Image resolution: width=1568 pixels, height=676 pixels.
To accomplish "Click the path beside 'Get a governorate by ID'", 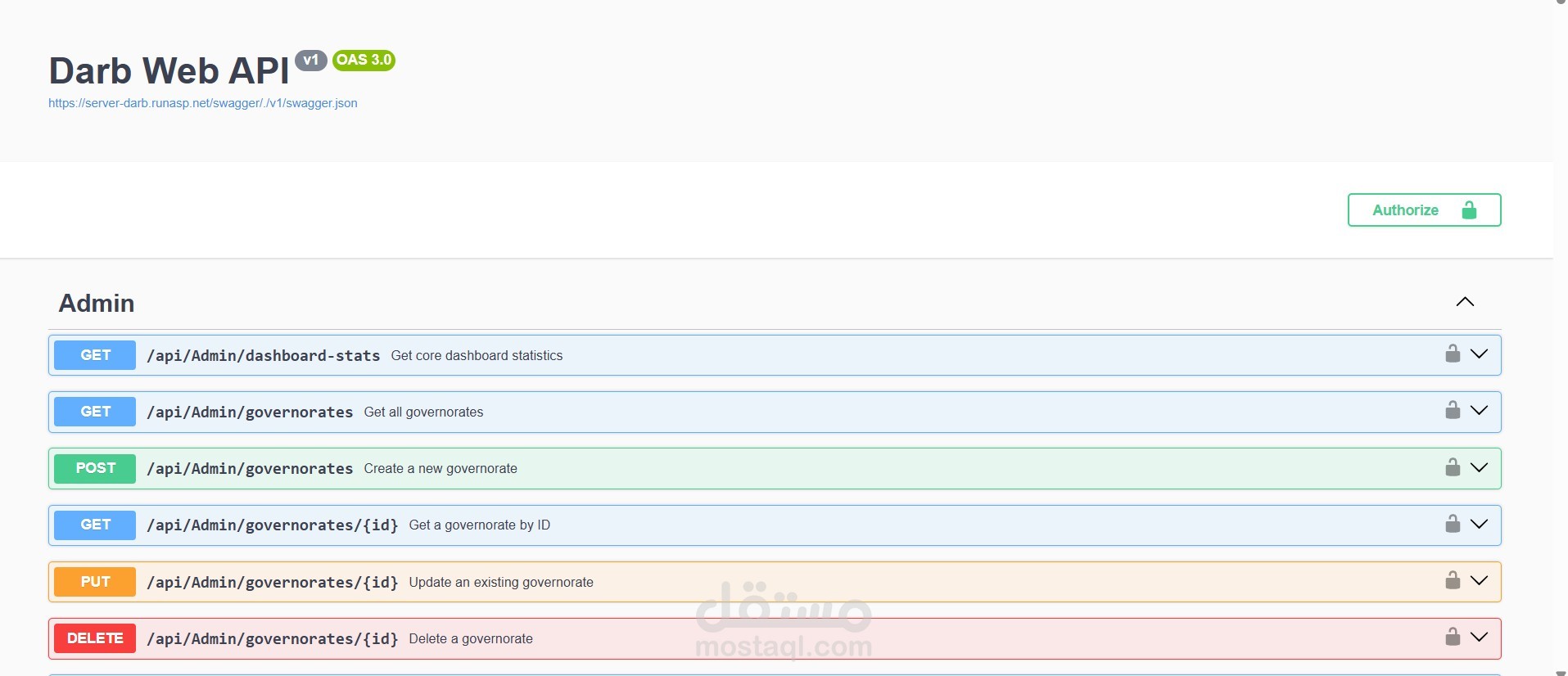I will 272,525.
